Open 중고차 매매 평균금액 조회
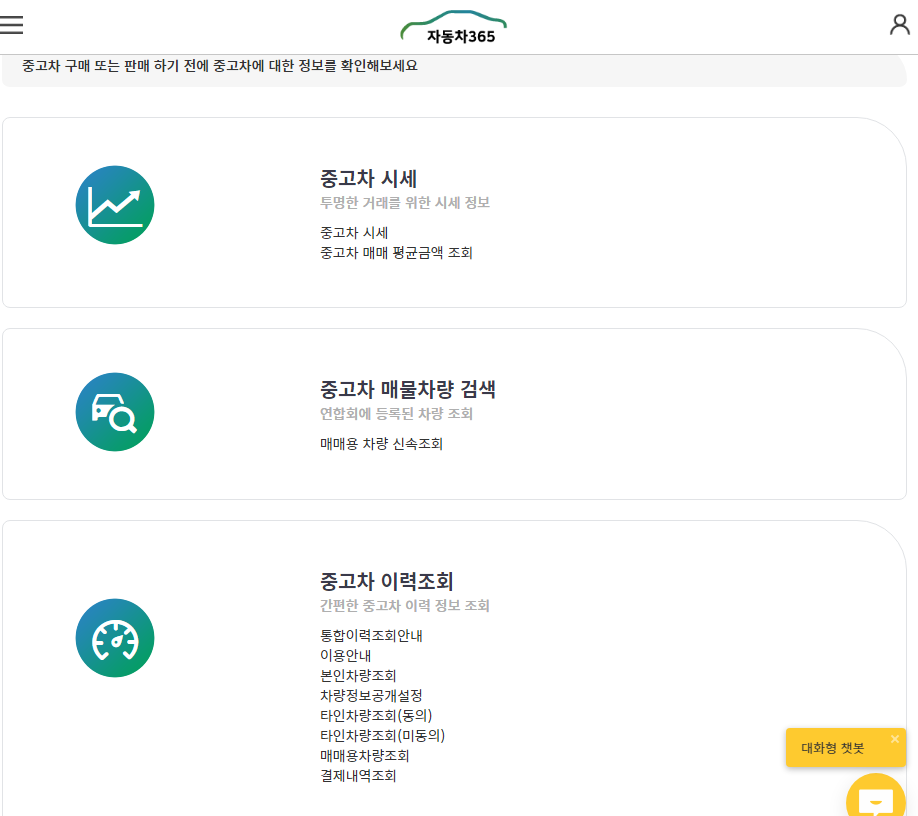Screen dimensions: 918x816 point(396,253)
